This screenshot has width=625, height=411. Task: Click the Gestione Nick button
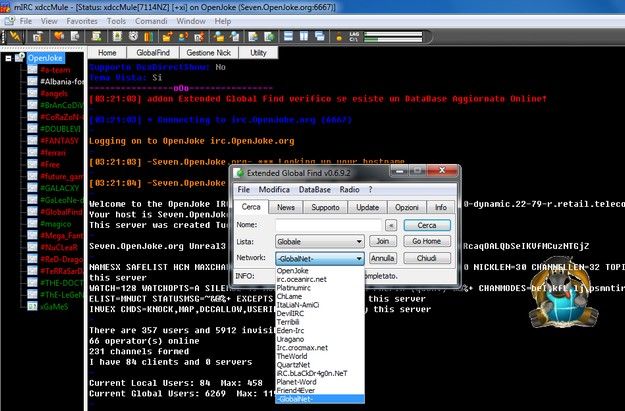[x=208, y=52]
